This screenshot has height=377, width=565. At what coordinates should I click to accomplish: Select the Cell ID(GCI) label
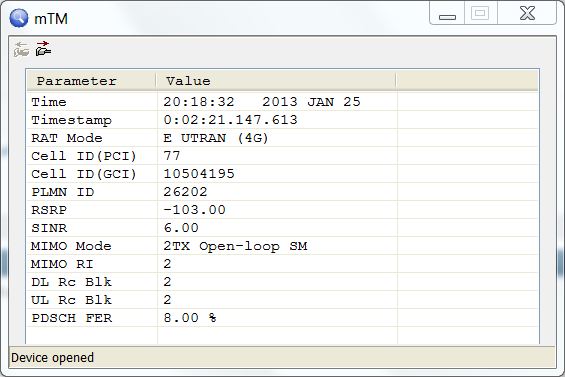click(84, 174)
